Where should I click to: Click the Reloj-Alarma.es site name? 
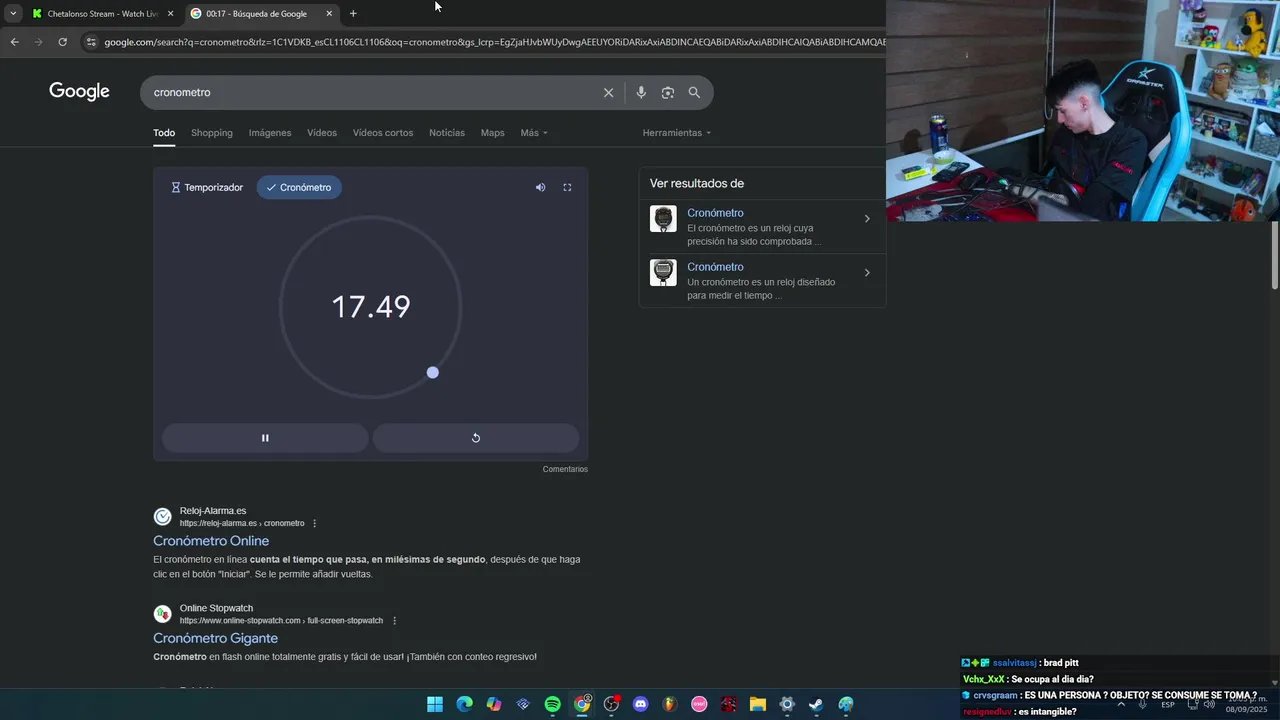click(213, 511)
